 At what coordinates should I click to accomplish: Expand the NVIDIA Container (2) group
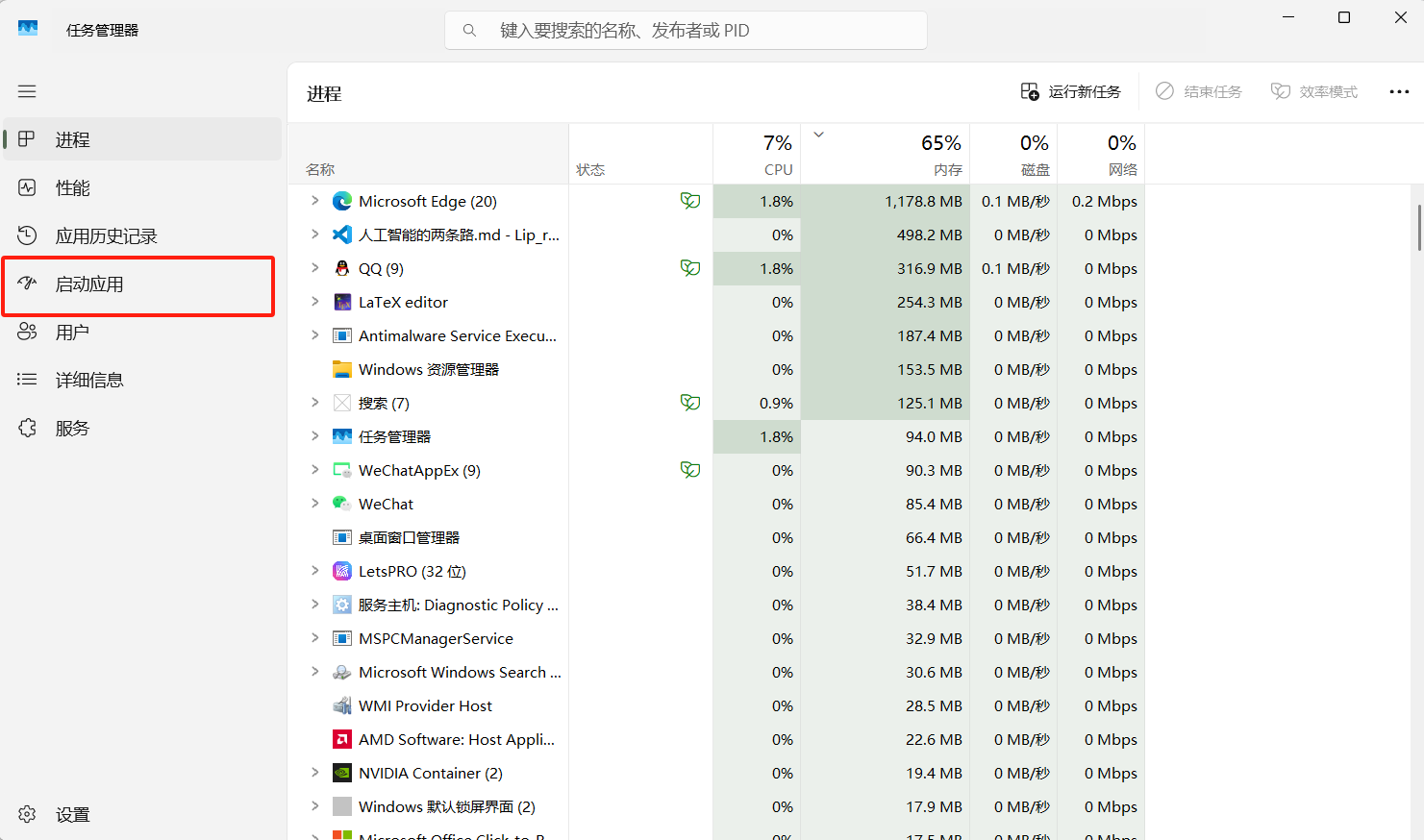pos(314,773)
